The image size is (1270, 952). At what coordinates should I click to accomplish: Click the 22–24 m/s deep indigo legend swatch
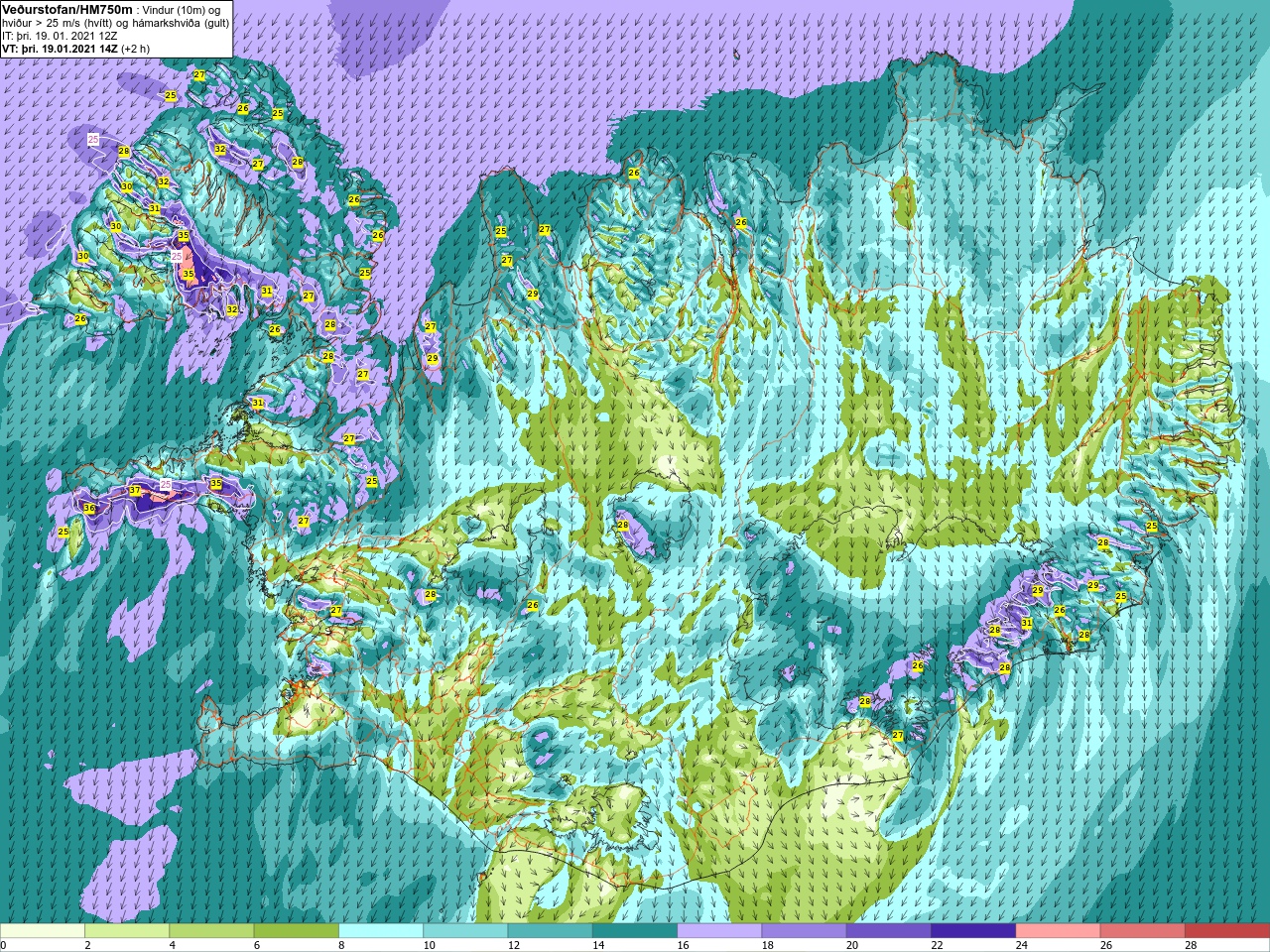[x=973, y=931]
